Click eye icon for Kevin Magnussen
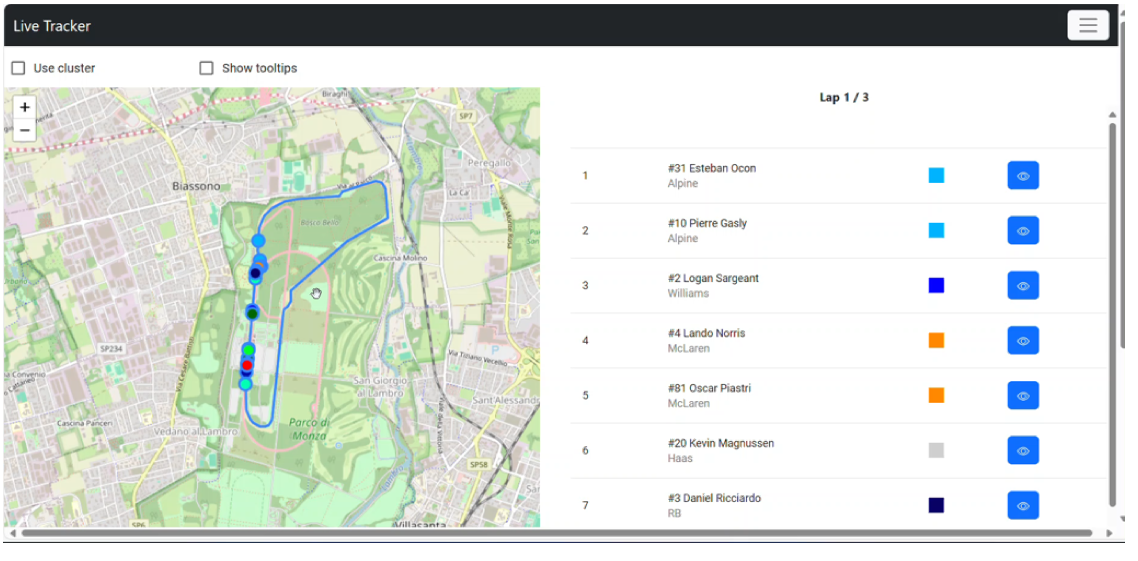Viewport: 1138px width, 561px height. click(1022, 451)
